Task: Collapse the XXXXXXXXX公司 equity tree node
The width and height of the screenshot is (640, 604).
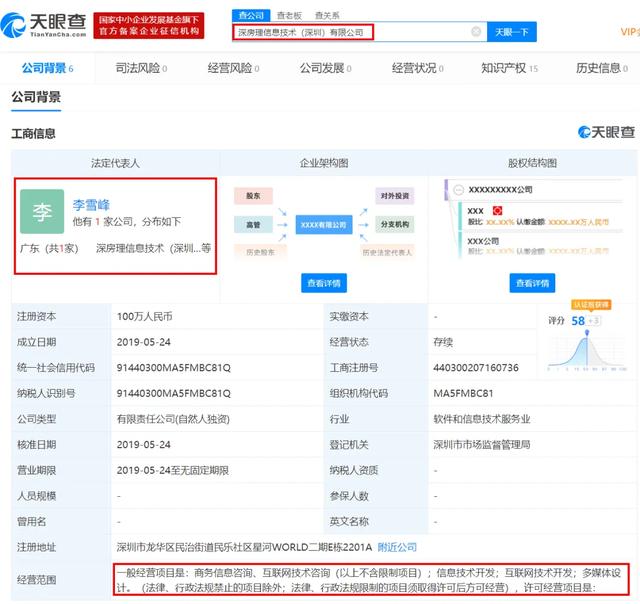Action: tap(459, 190)
